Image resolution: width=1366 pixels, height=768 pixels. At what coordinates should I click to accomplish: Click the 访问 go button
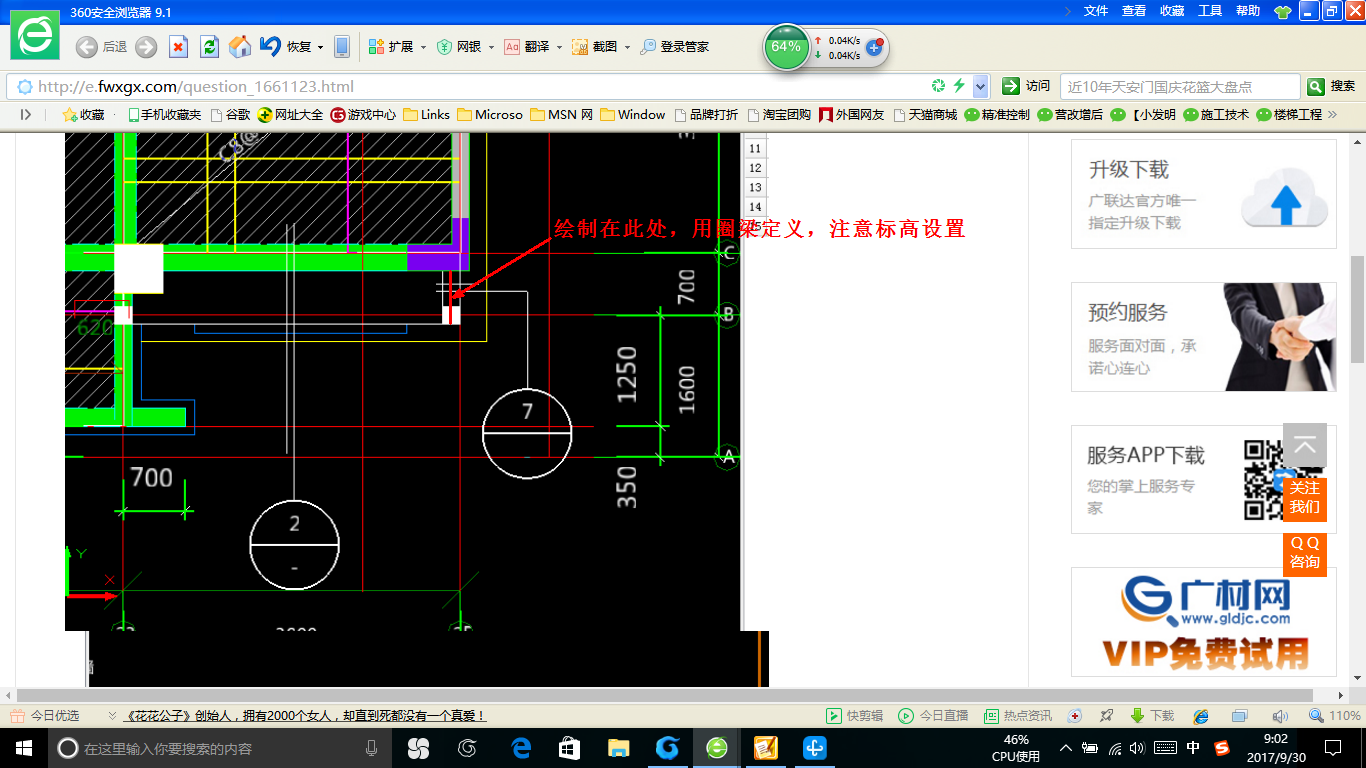point(1026,86)
